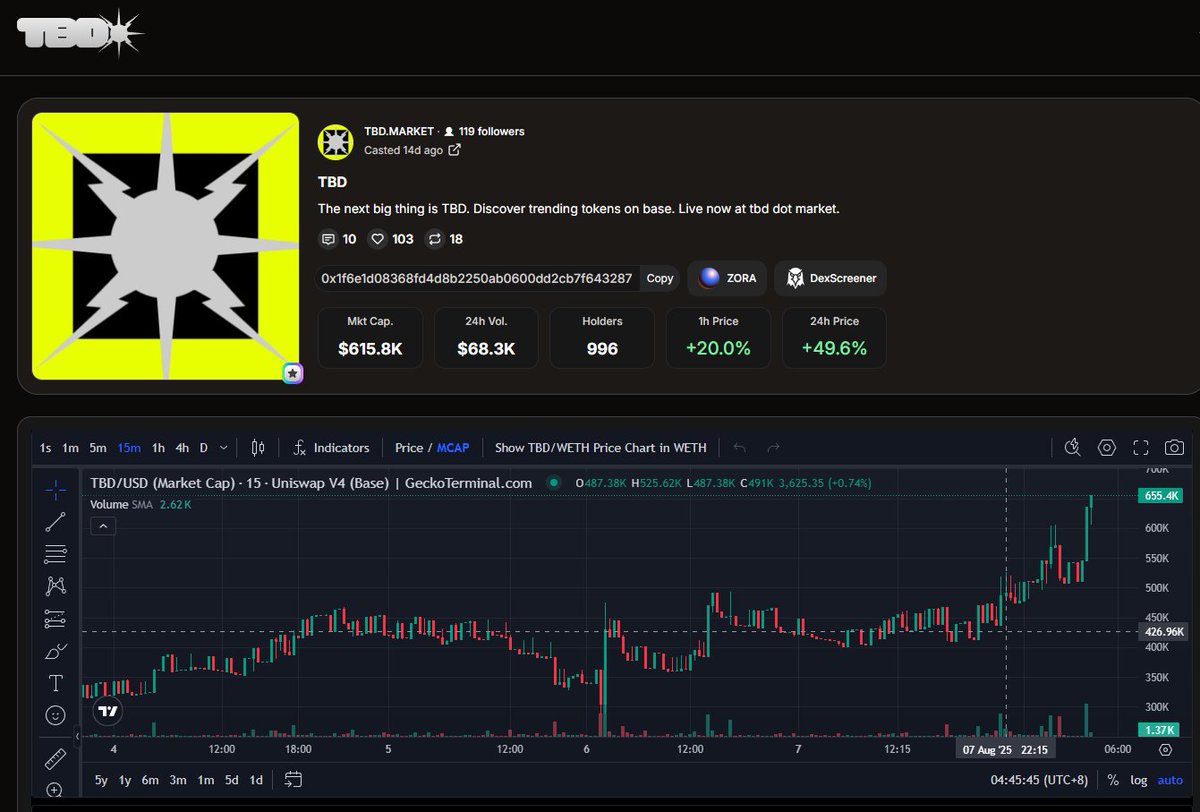Open chart settings hexagon in top toolbar
Viewport: 1200px width, 812px height.
(1107, 447)
